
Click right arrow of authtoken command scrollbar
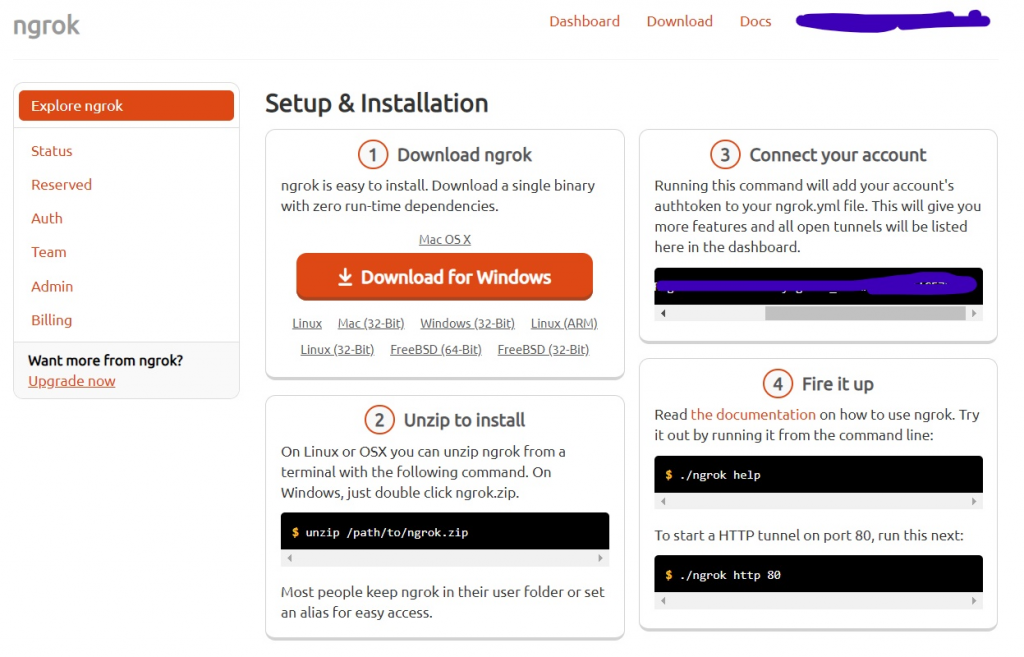[x=974, y=313]
